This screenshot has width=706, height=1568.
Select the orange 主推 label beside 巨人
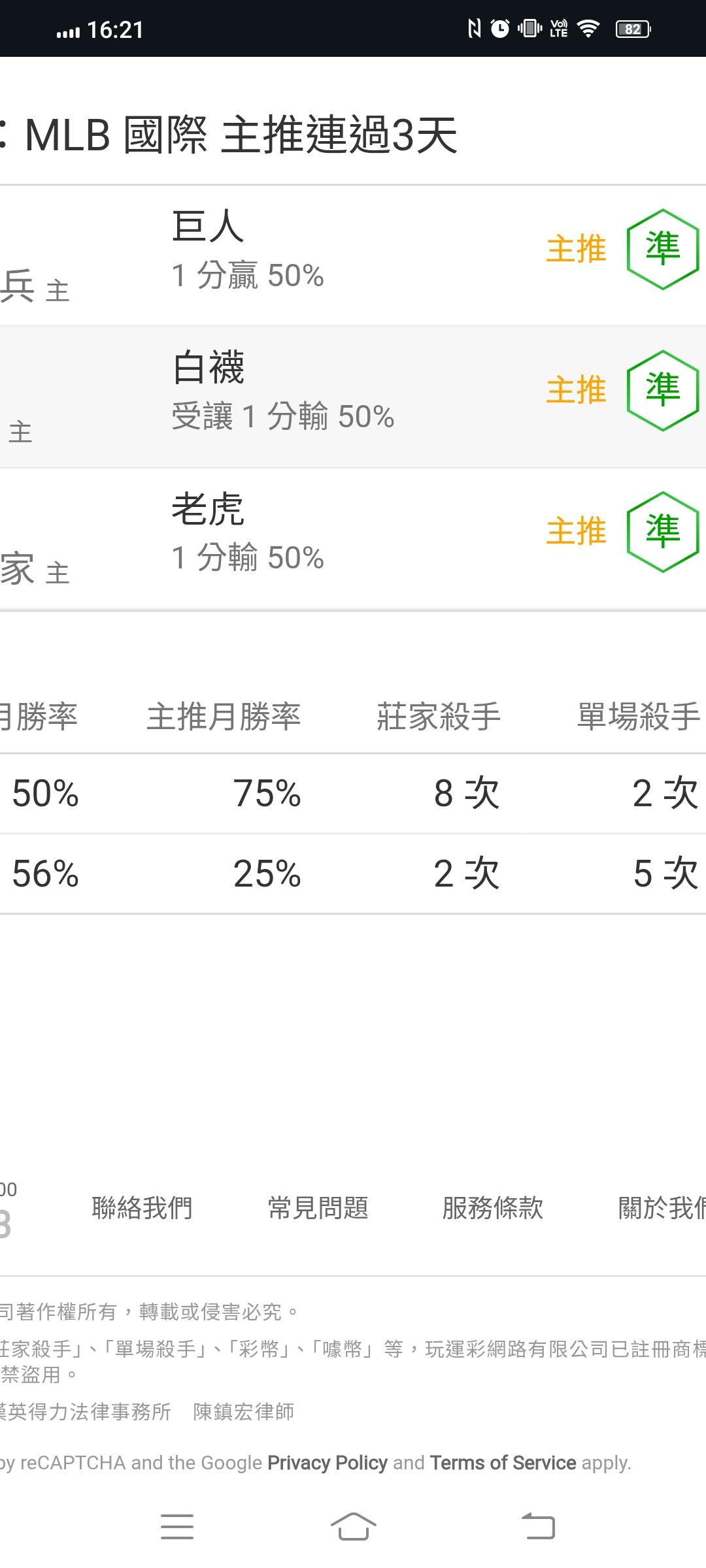pyautogui.click(x=577, y=249)
